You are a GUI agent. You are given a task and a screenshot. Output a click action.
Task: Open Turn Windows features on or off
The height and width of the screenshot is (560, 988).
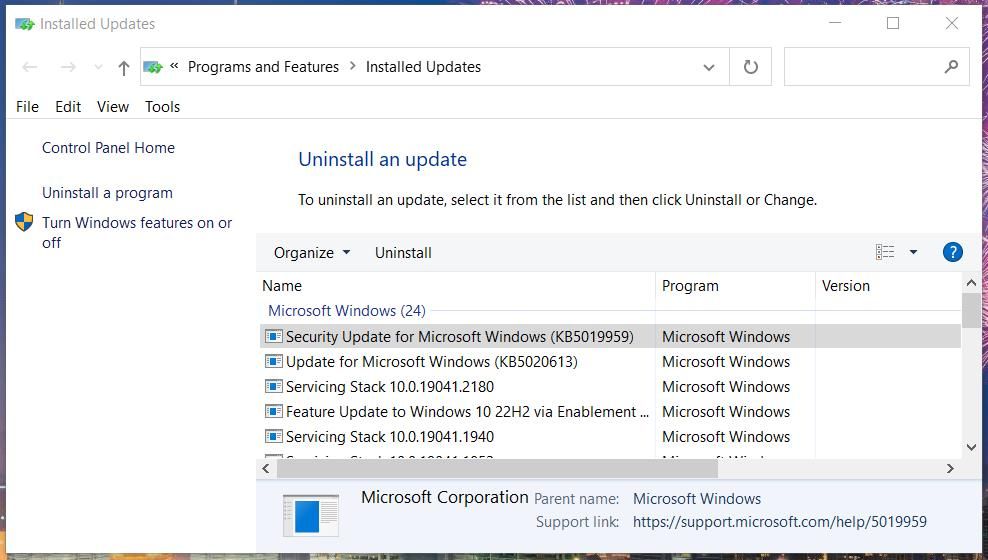pos(137,232)
